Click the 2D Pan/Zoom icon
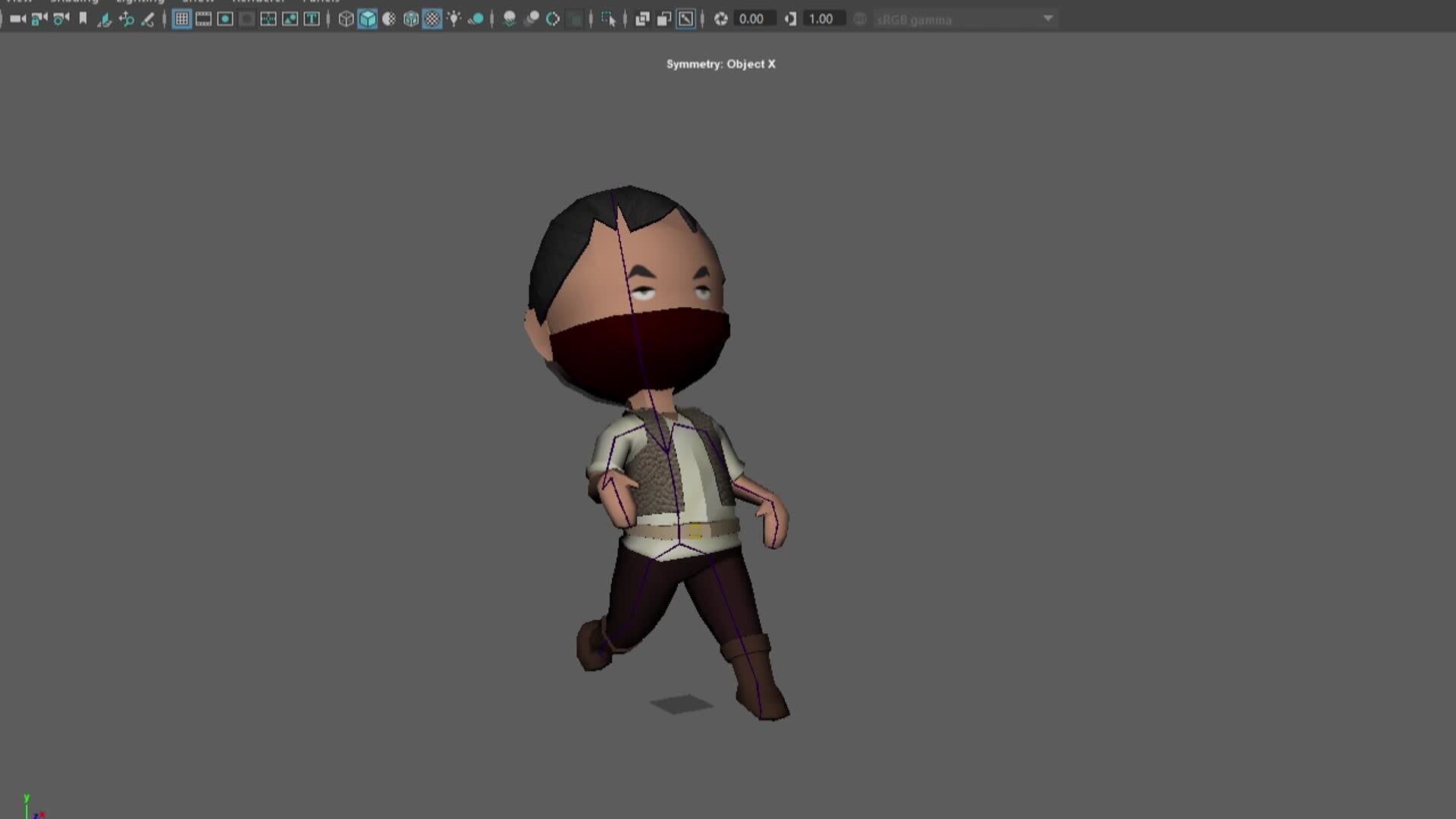1456x819 pixels. [127, 19]
